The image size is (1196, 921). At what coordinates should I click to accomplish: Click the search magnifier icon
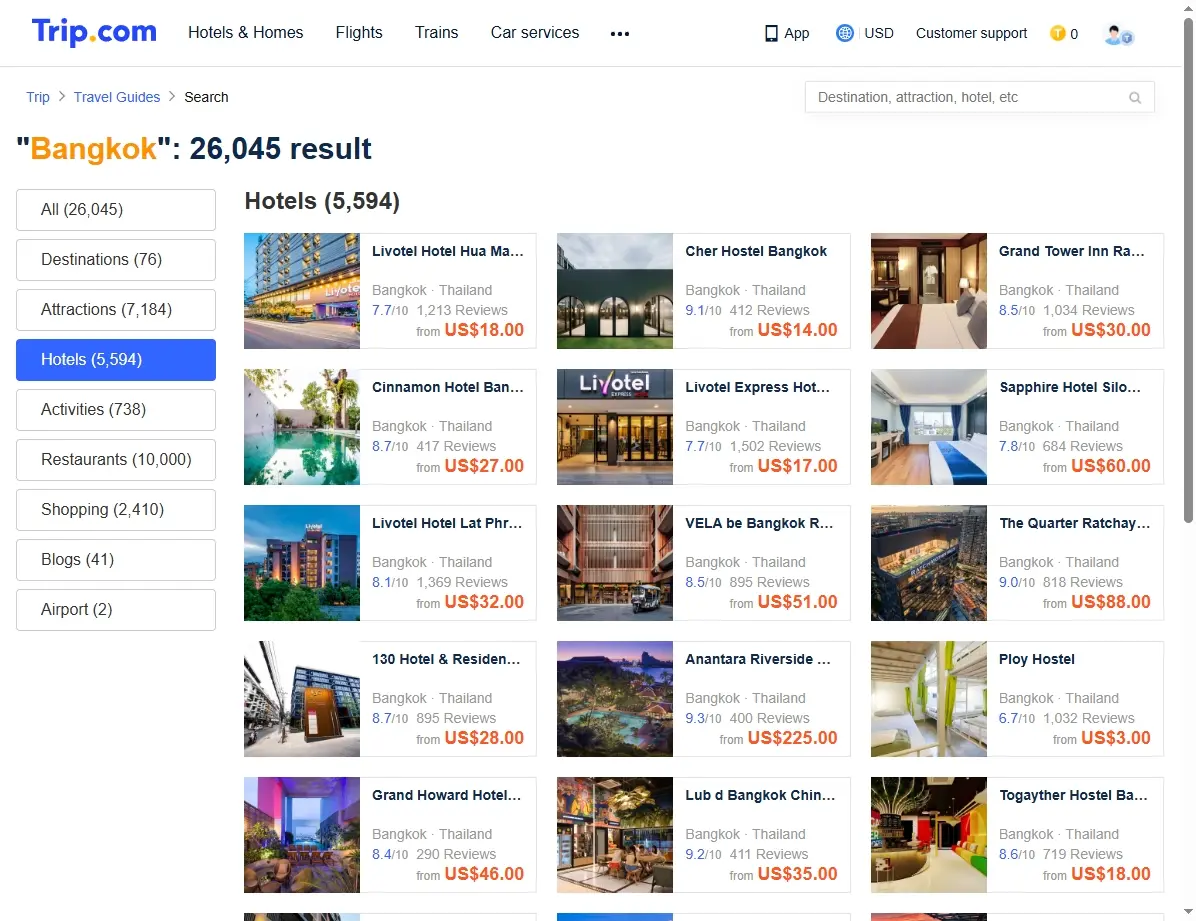1135,98
